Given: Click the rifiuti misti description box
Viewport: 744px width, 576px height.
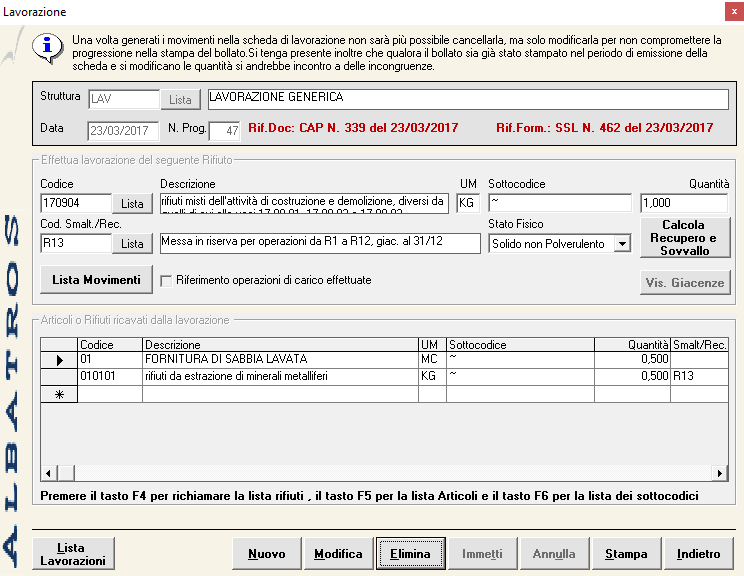Looking at the screenshot, I should (x=304, y=203).
